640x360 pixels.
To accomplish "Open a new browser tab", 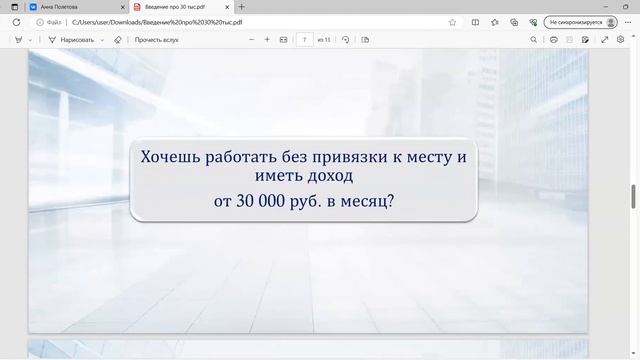I will point(242,7).
